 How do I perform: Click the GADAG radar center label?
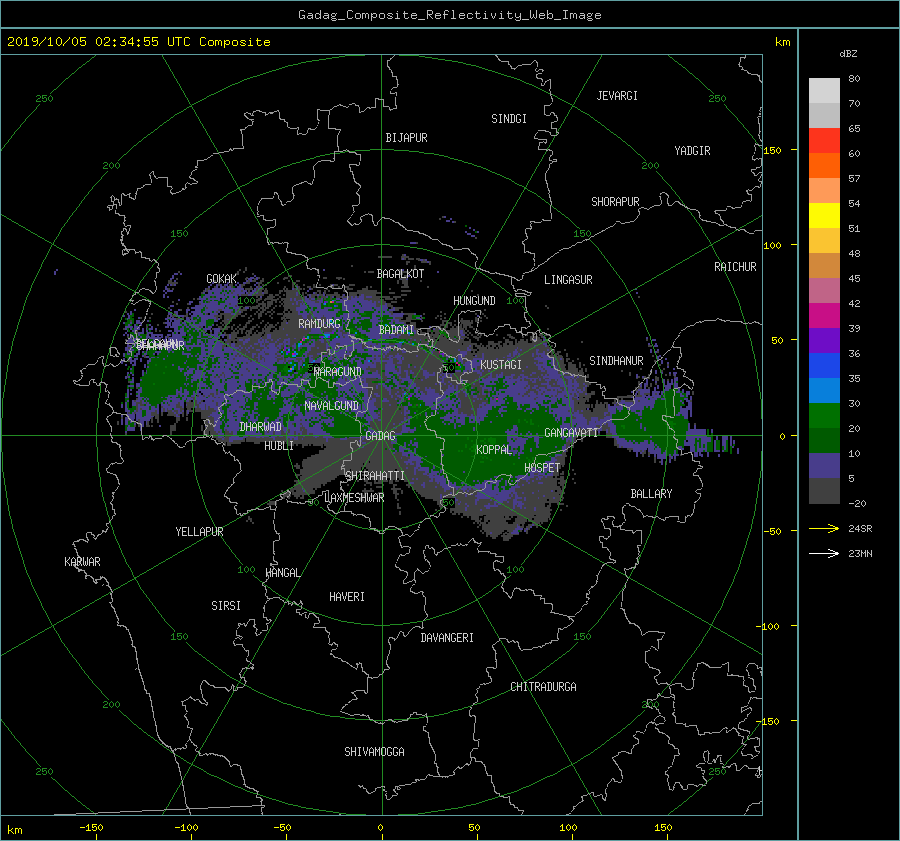(381, 436)
